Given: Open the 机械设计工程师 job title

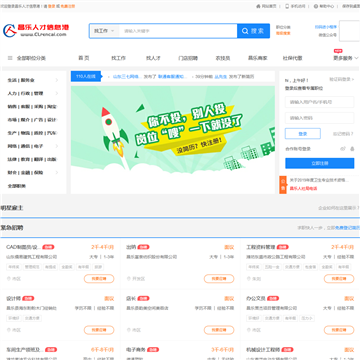Looking at the screenshot, I should pos(263,350).
